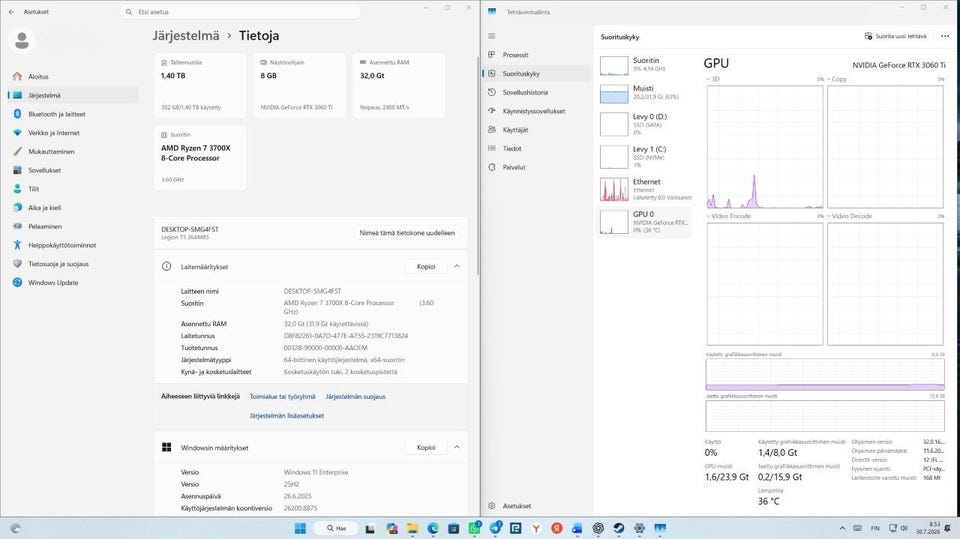960x539 pixels.
Task: Select GPU 0 performance item
Action: pos(644,222)
